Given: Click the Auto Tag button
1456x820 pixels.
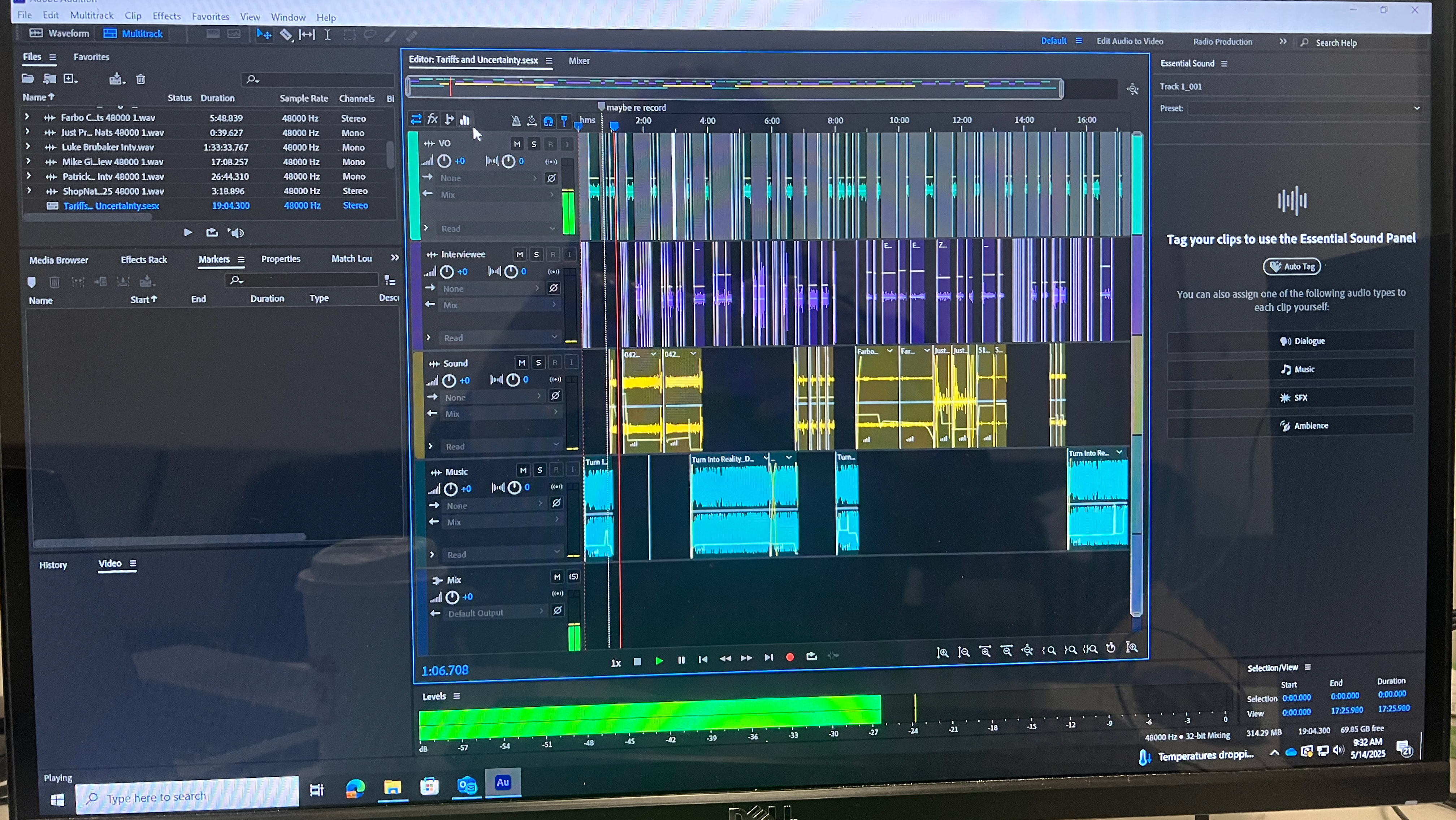Looking at the screenshot, I should [1292, 267].
